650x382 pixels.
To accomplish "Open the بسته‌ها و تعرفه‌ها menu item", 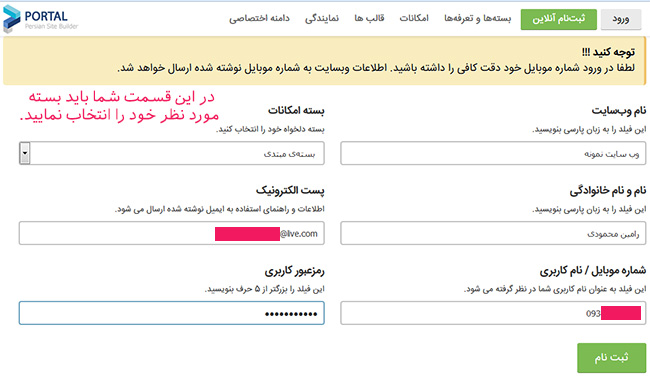I will (478, 18).
